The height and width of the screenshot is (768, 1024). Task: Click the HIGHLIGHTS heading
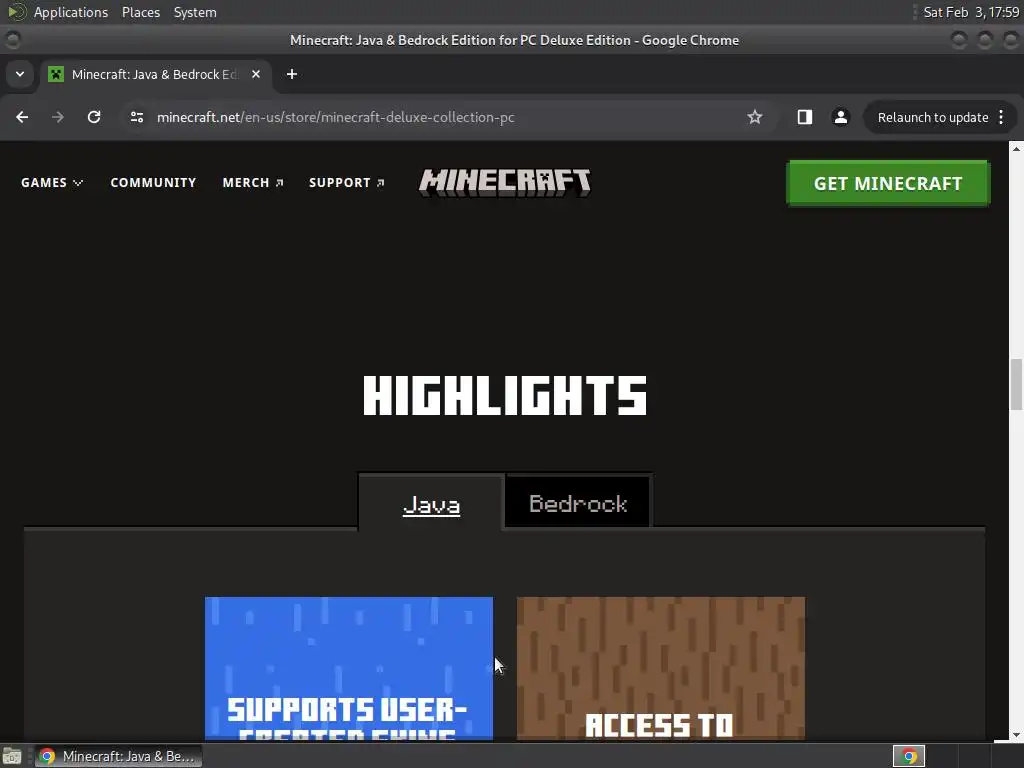pyautogui.click(x=505, y=396)
